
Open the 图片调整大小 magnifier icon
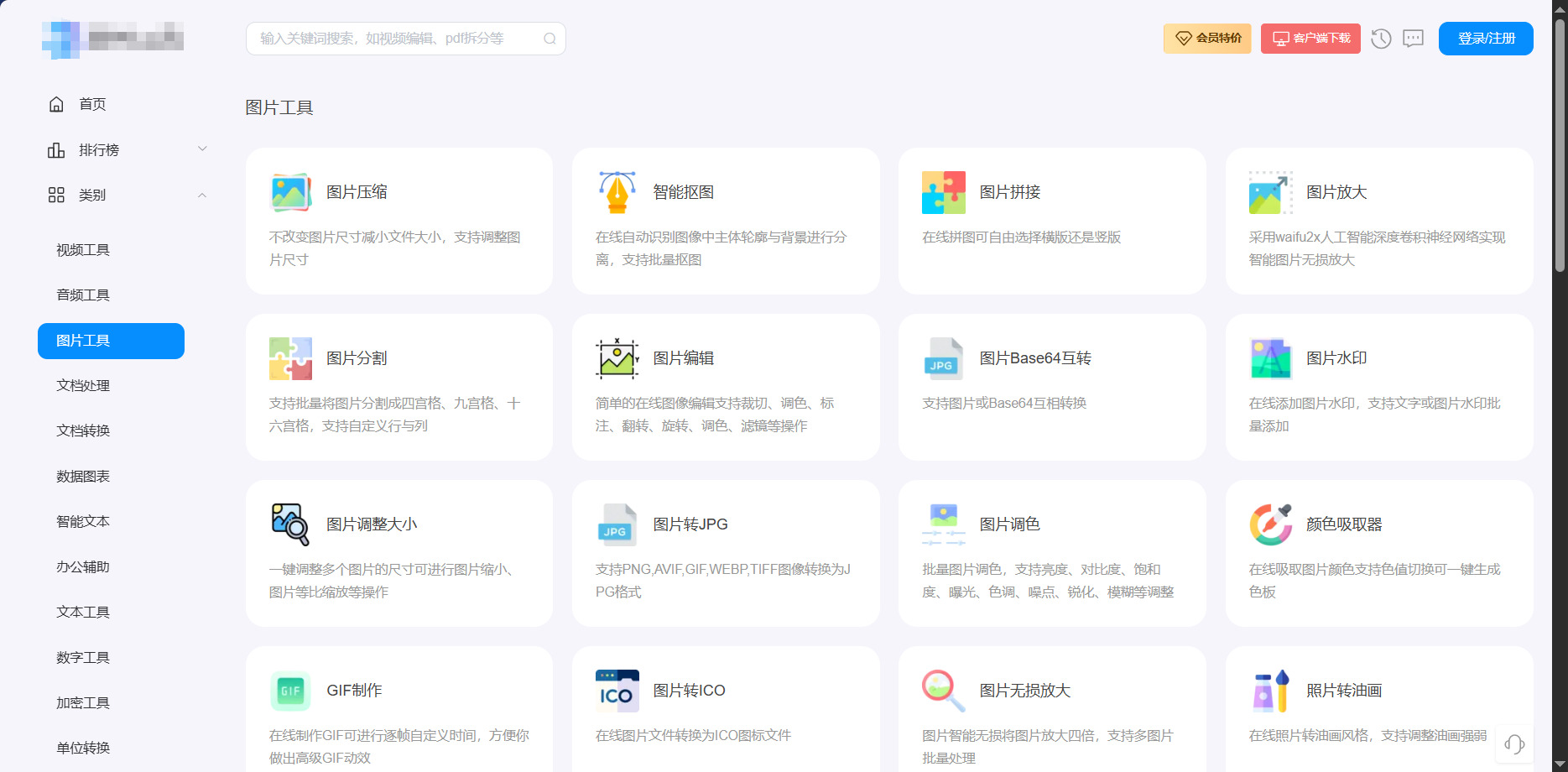click(x=290, y=524)
